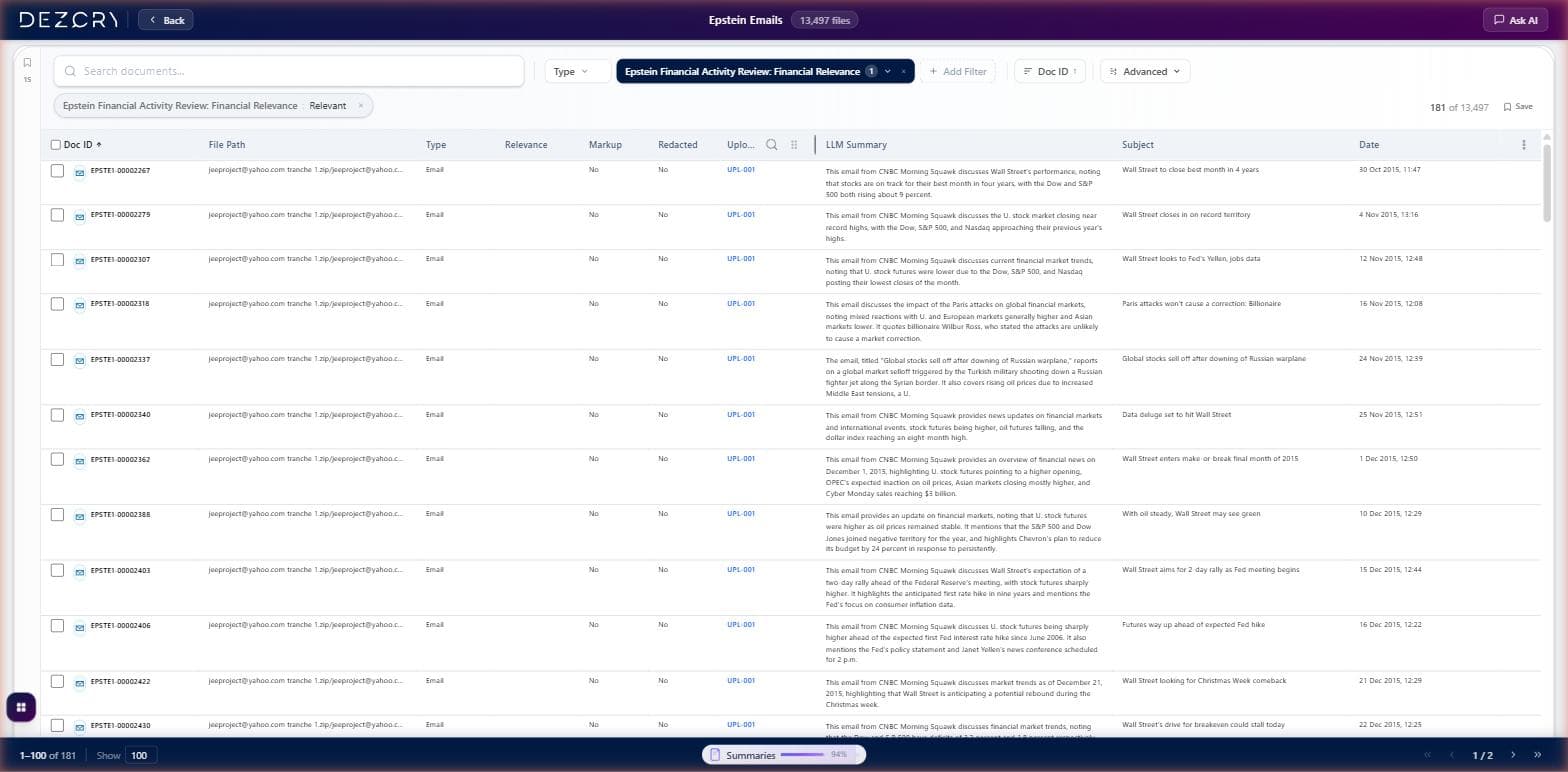The image size is (1568, 772).
Task: Open the bookmarks icon in left sidebar
Action: pos(27,62)
